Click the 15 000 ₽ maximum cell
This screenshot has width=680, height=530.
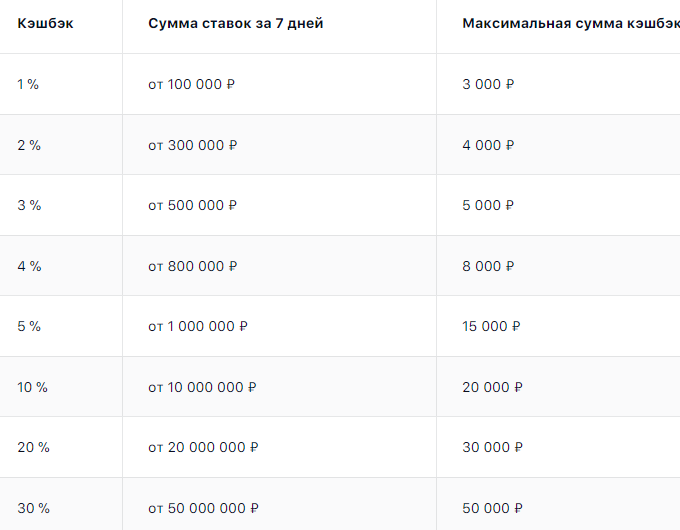492,326
